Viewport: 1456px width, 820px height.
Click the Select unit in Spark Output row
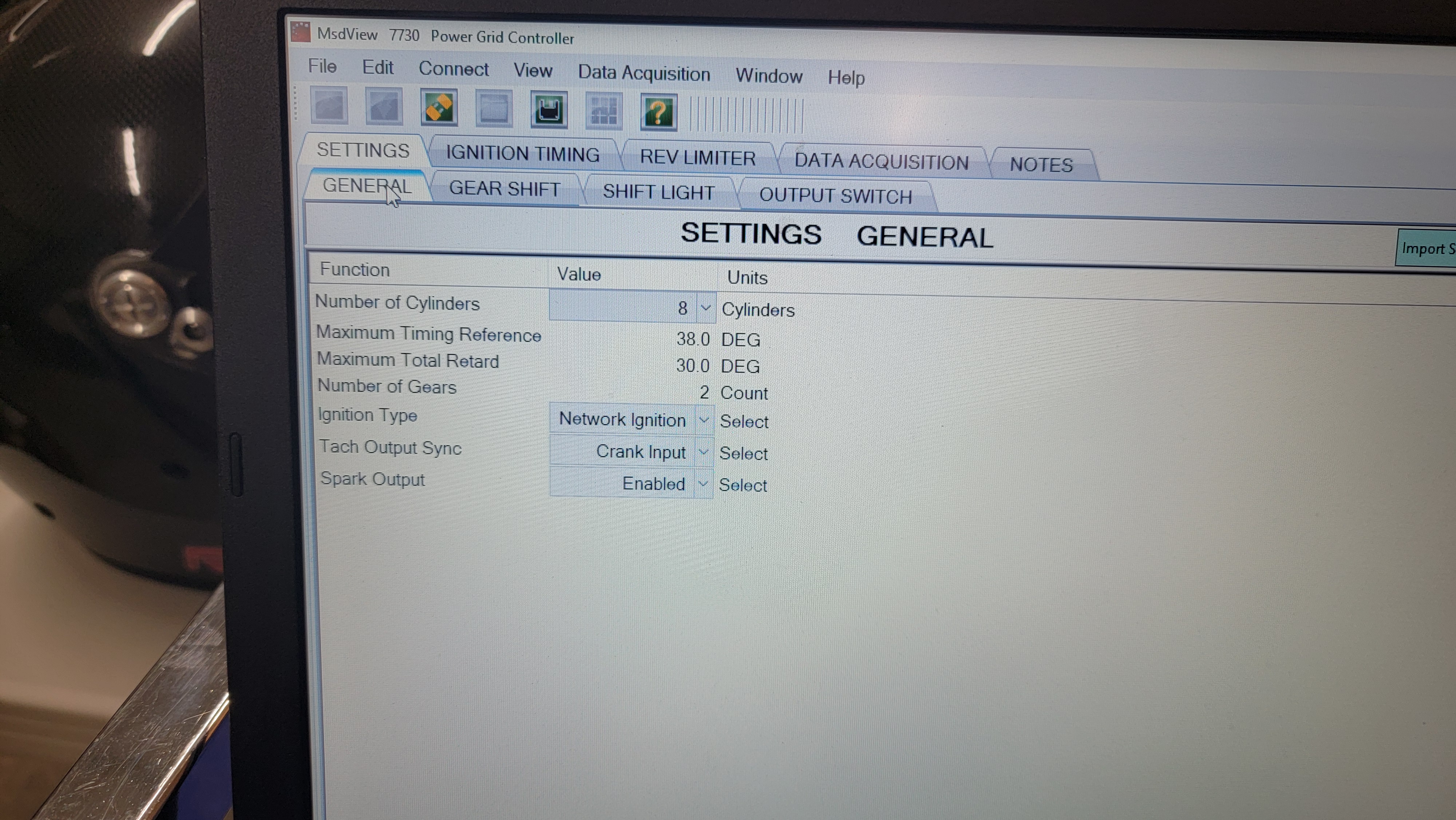click(743, 485)
